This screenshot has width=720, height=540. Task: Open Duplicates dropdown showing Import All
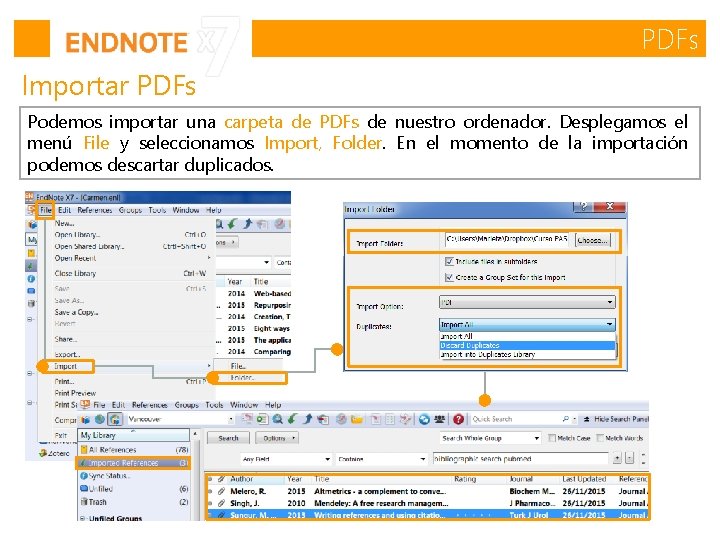[527, 325]
